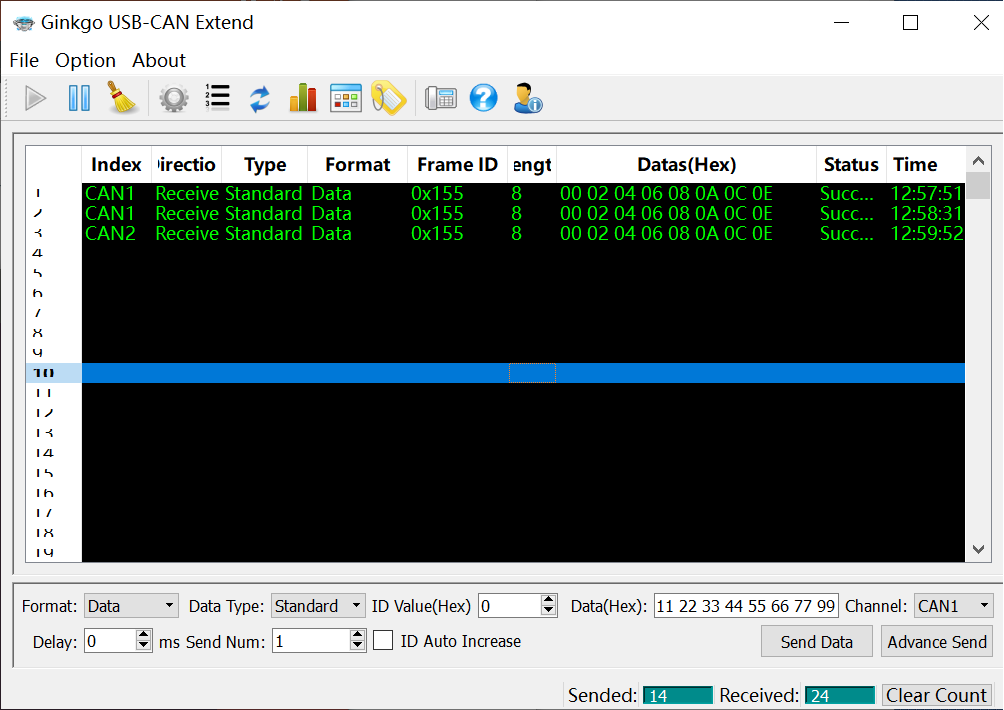This screenshot has height=710, width=1004.
Task: Start CAN data transmission with the play icon
Action: (x=35, y=97)
